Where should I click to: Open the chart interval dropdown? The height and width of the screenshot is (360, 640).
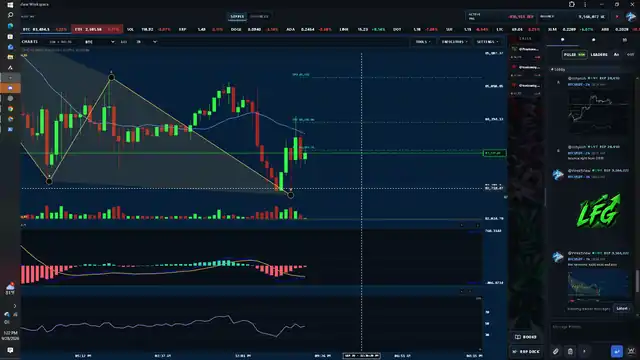147,42
